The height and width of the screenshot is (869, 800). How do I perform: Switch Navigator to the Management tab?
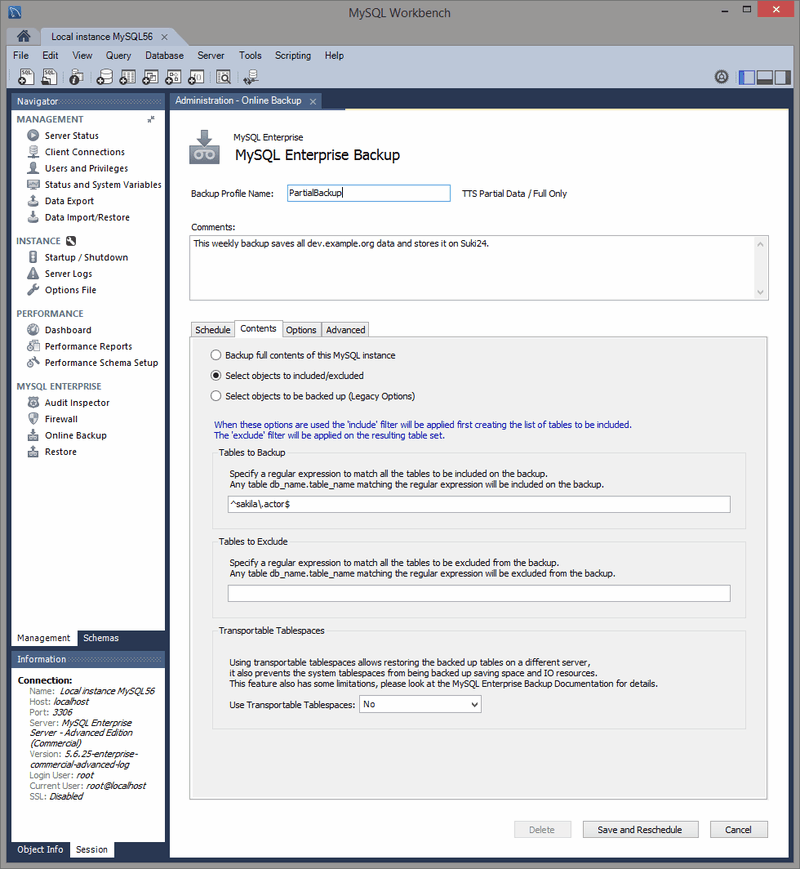pyautogui.click(x=44, y=638)
